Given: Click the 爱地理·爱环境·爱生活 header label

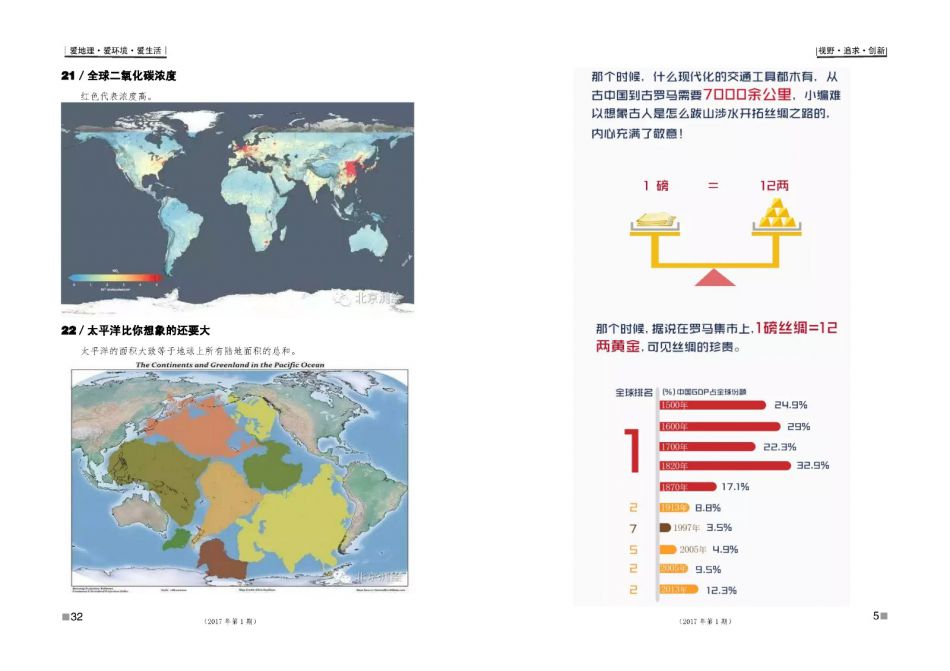Looking at the screenshot, I should click(x=115, y=50).
